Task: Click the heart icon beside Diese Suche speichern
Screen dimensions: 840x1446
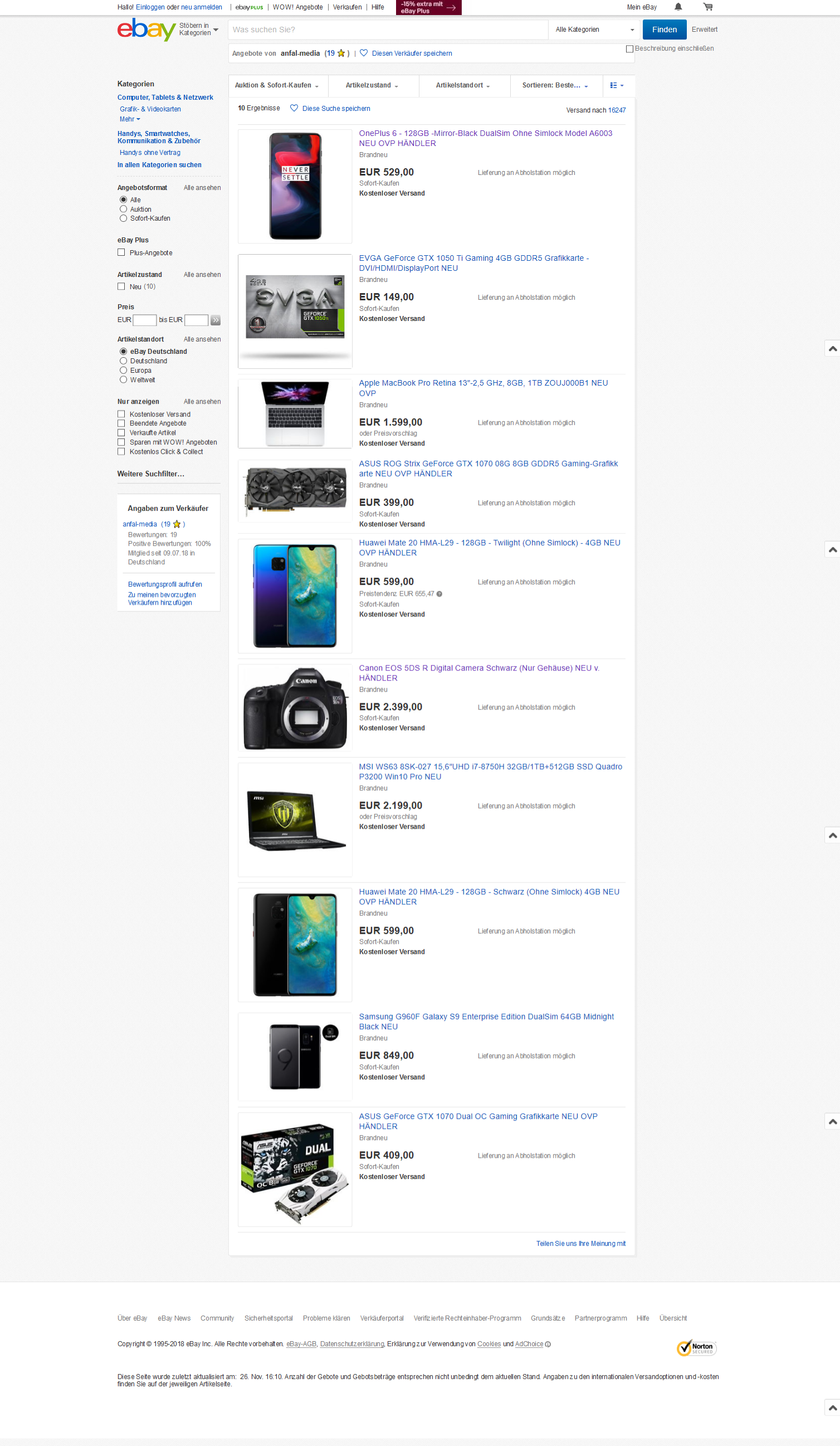Action: (294, 108)
